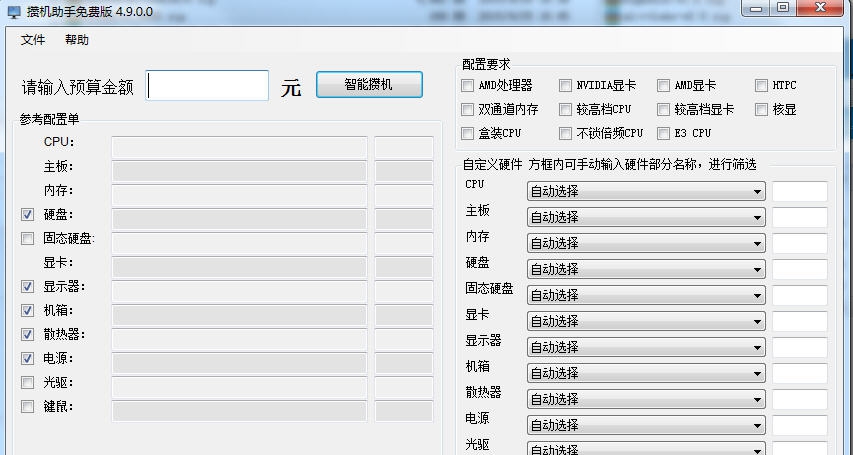Click the app icon in title bar

14,11
